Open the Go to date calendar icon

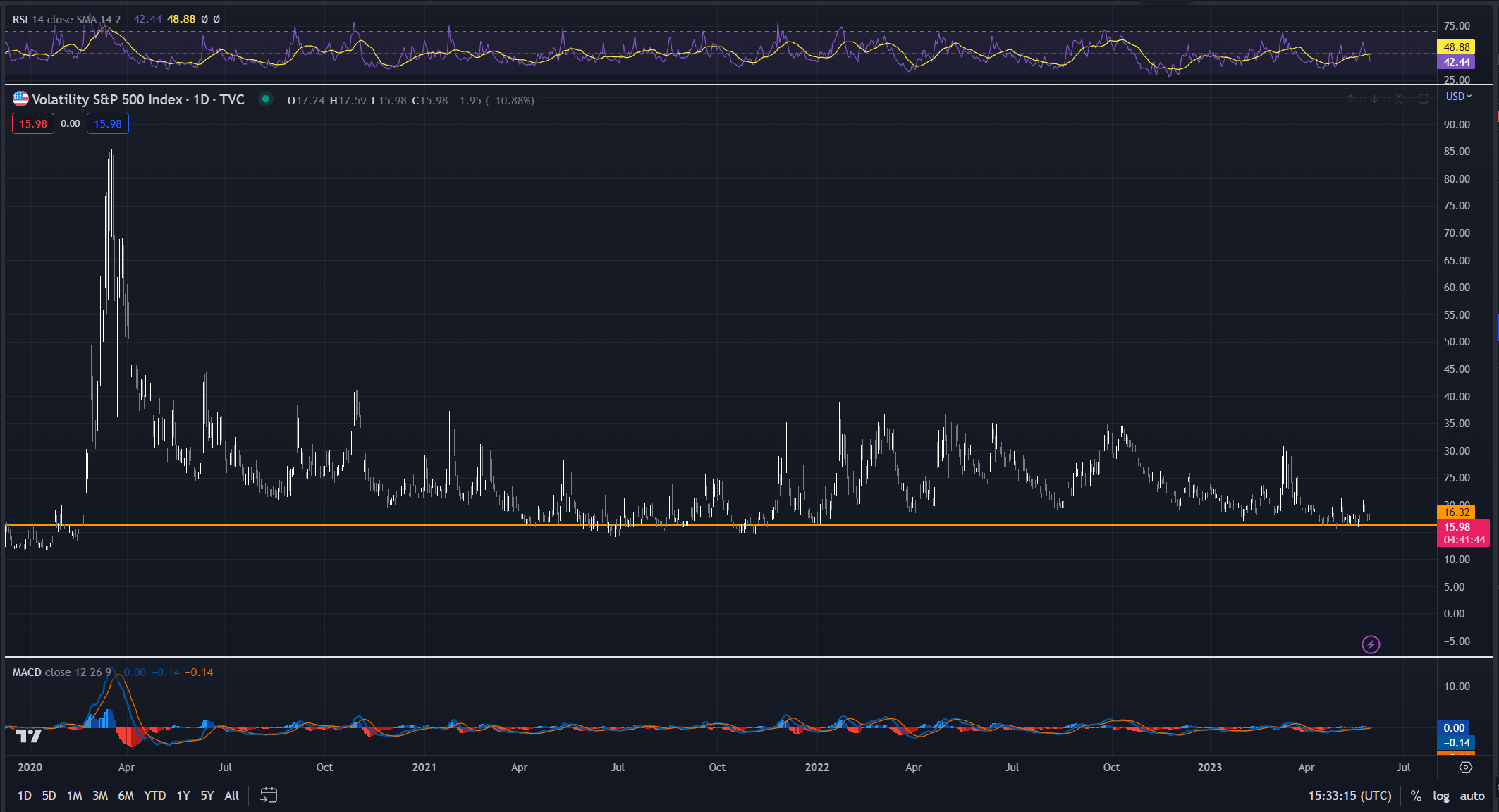[269, 795]
